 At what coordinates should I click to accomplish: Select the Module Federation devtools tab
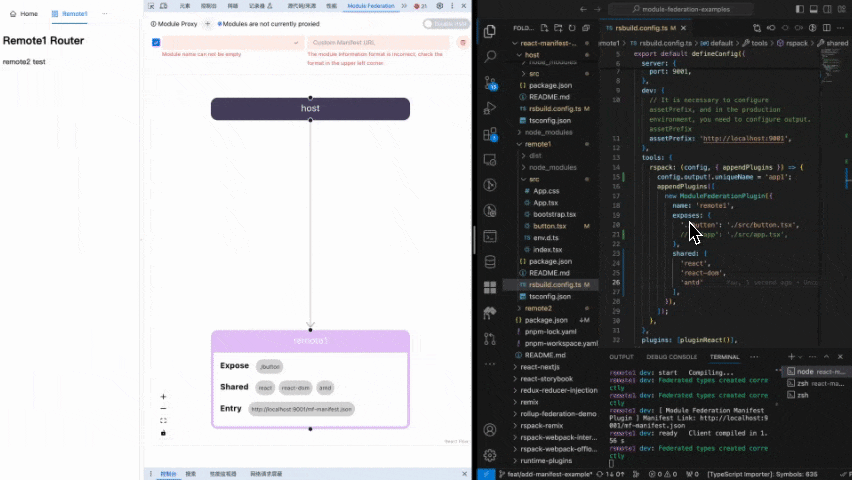click(370, 6)
